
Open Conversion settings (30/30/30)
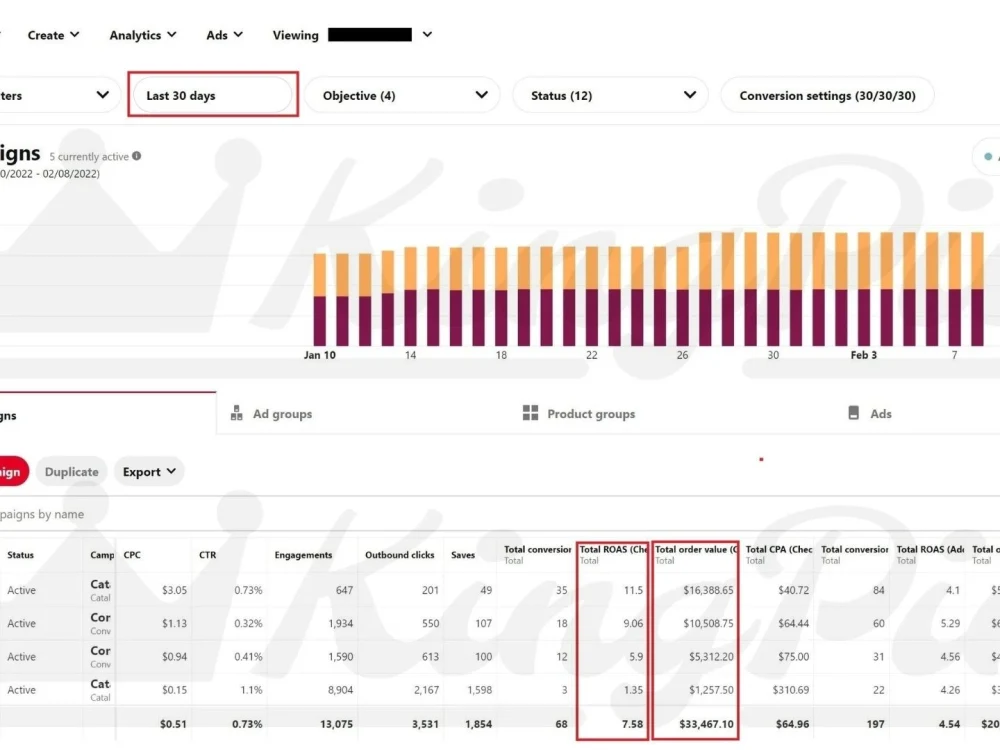[x=827, y=96]
